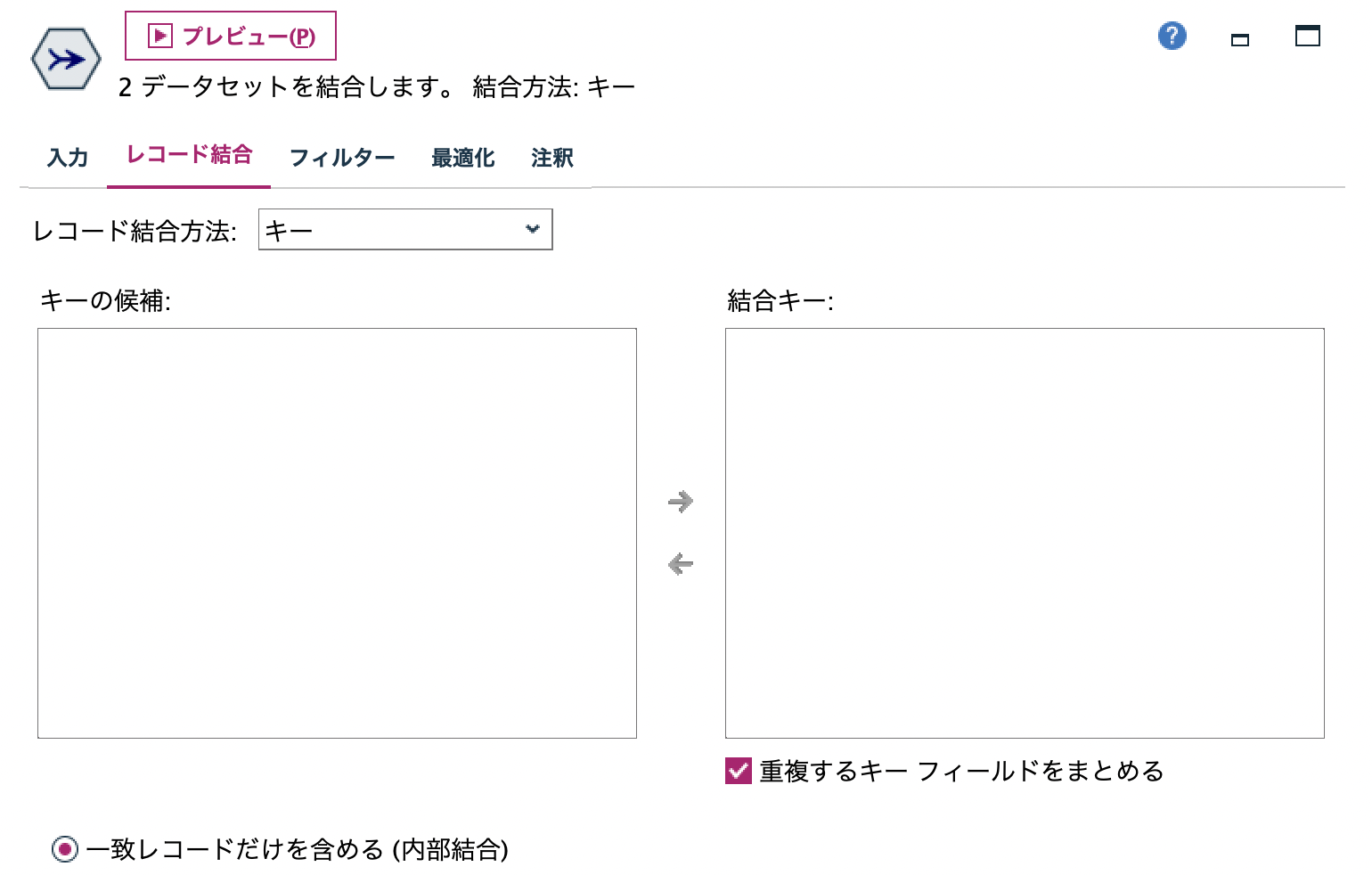Image resolution: width=1372 pixels, height=875 pixels.
Task: Open the 注釈 tab
Action: click(x=551, y=157)
